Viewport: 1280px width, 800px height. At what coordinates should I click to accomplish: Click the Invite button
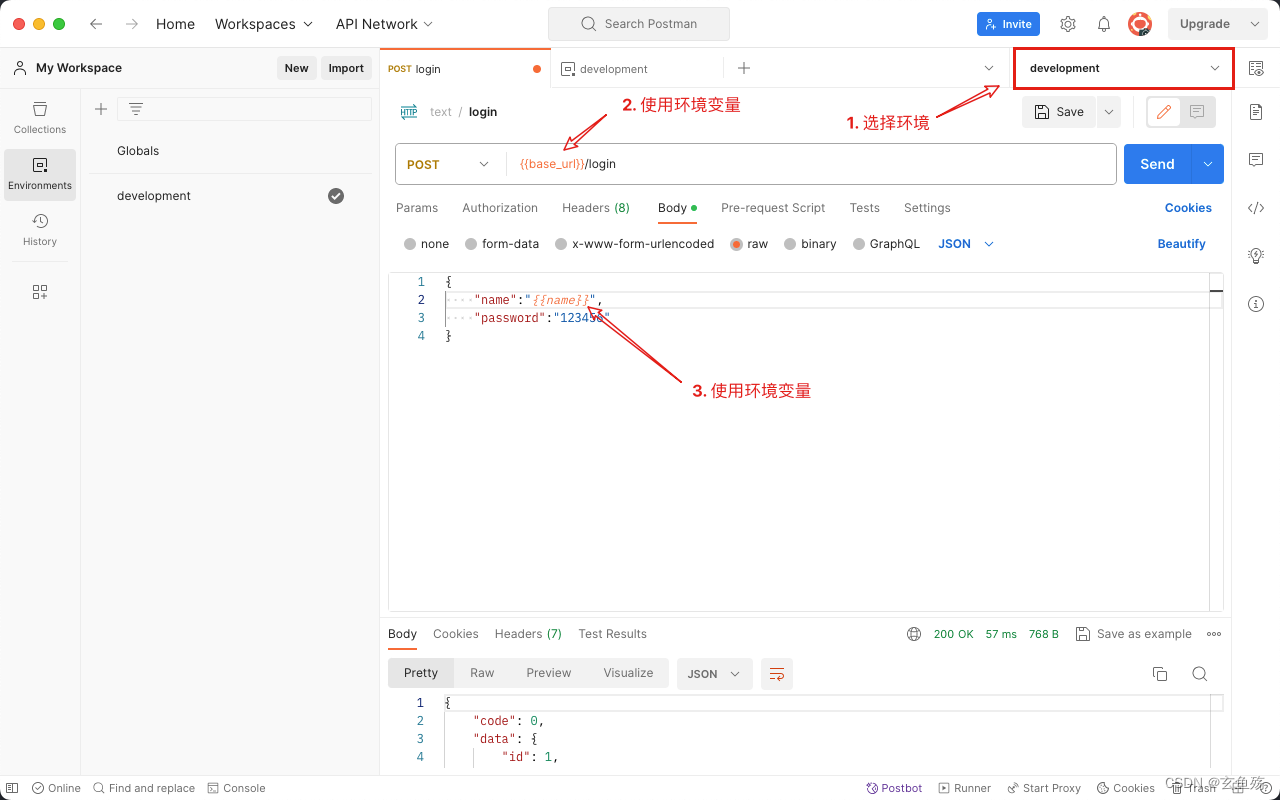pos(1008,24)
